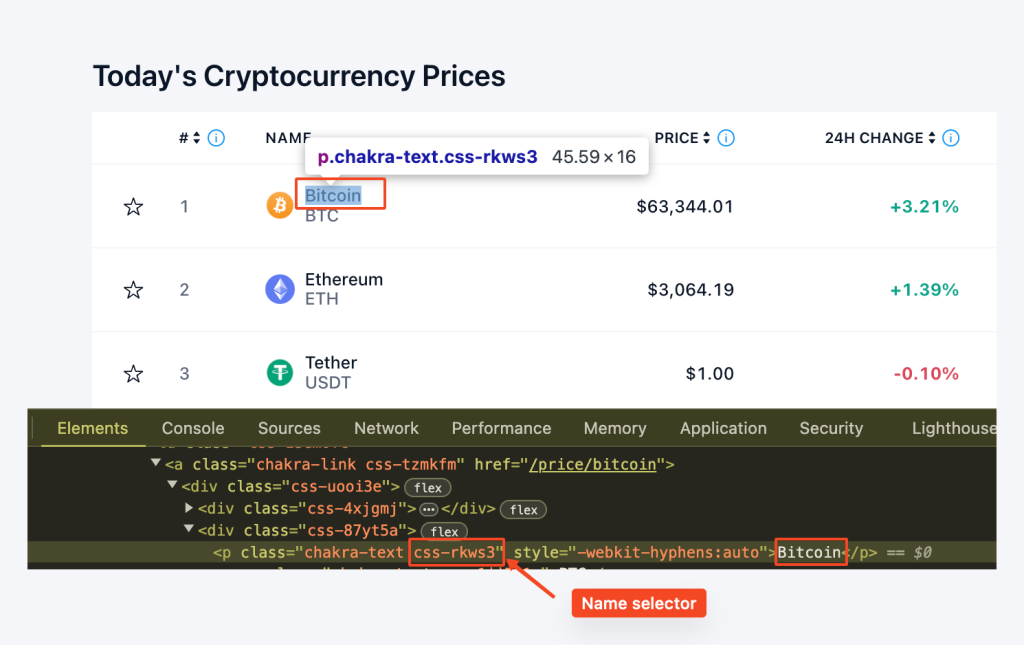Click the ellipsis badge in css-4xjgmj div
This screenshot has height=645, width=1024.
[428, 509]
